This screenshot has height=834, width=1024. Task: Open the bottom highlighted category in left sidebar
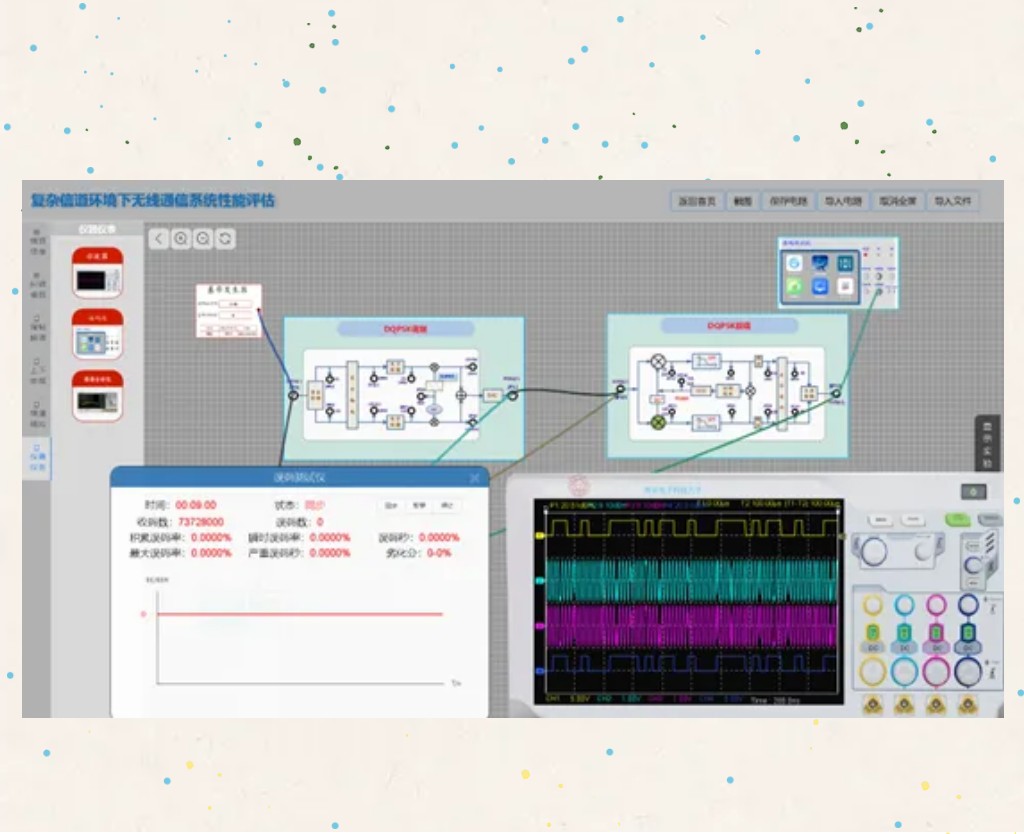(37, 457)
